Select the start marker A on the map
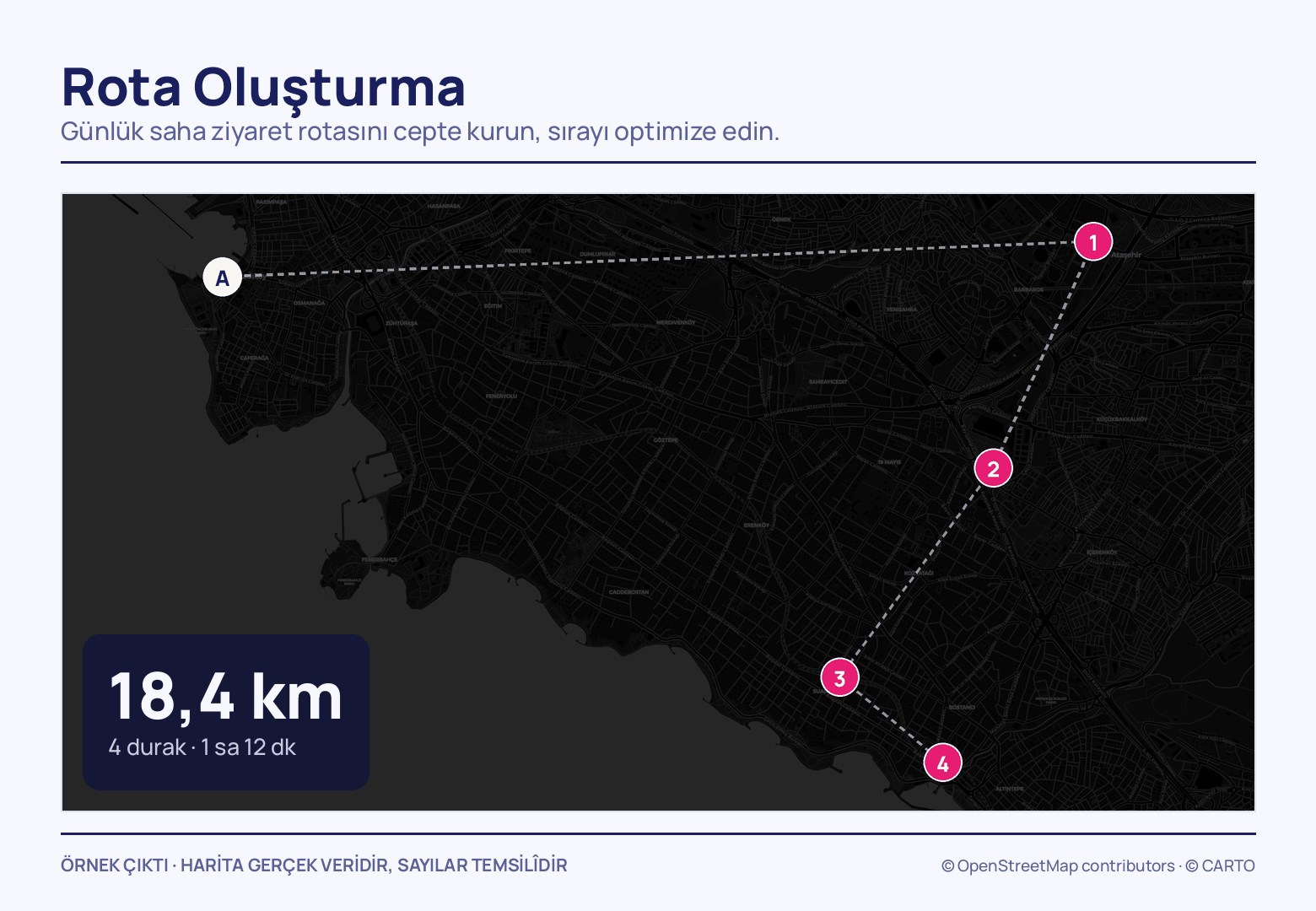 [x=223, y=278]
